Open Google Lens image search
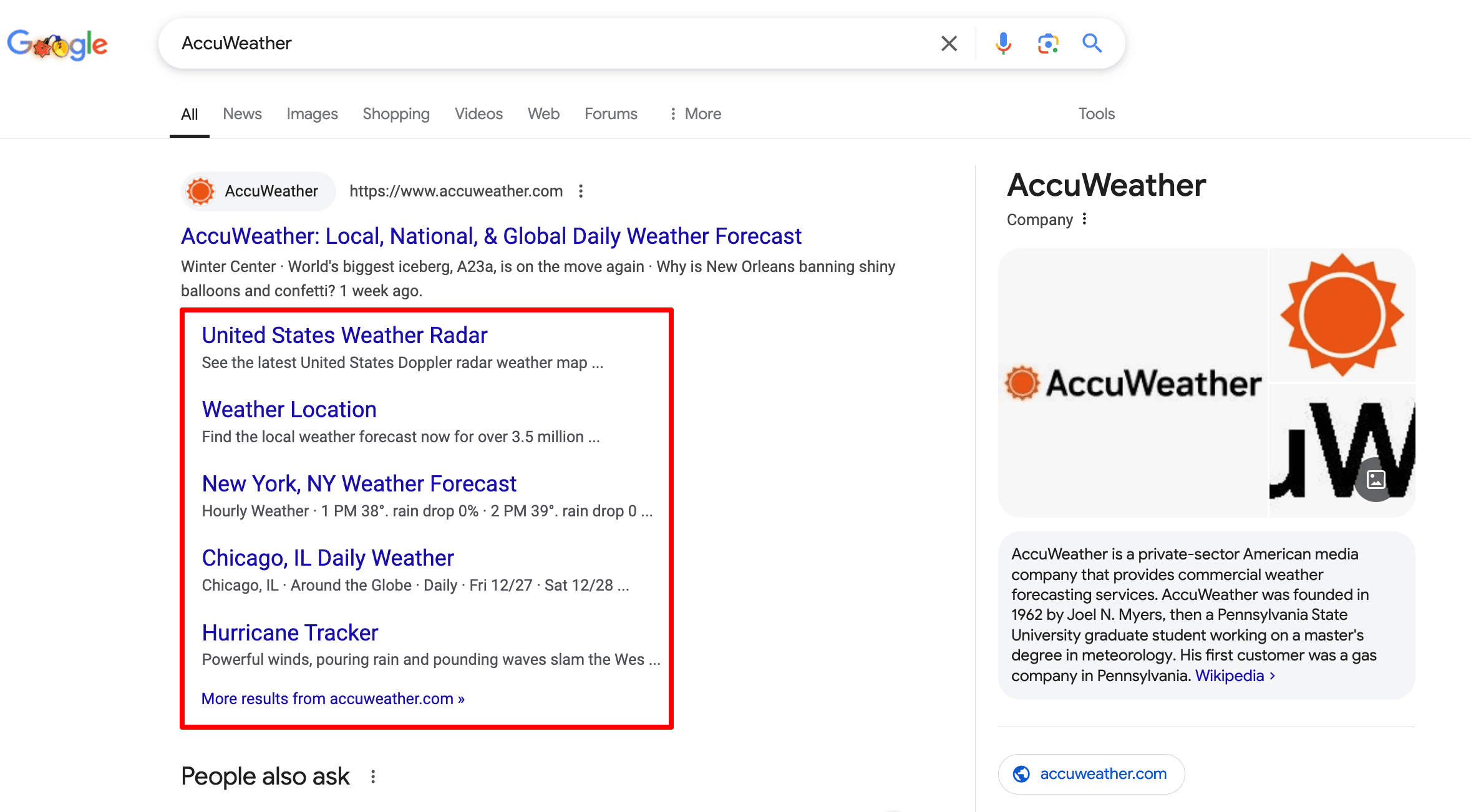This screenshot has width=1471, height=812. (x=1047, y=43)
